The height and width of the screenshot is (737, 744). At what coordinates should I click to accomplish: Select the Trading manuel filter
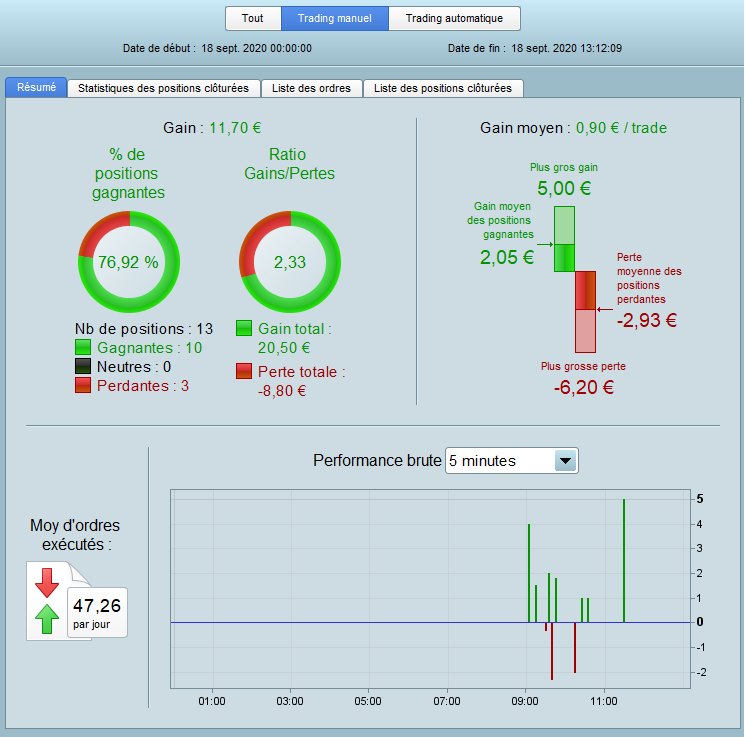point(335,18)
